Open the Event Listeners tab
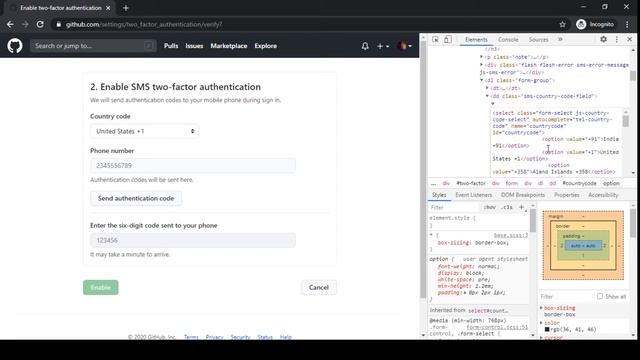The height and width of the screenshot is (360, 640). 473,195
